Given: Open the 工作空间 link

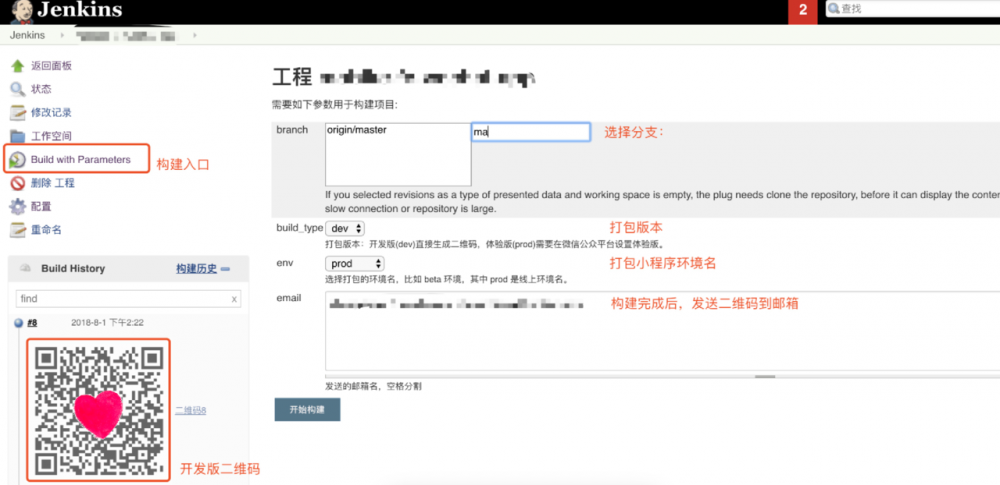Looking at the screenshot, I should point(51,136).
